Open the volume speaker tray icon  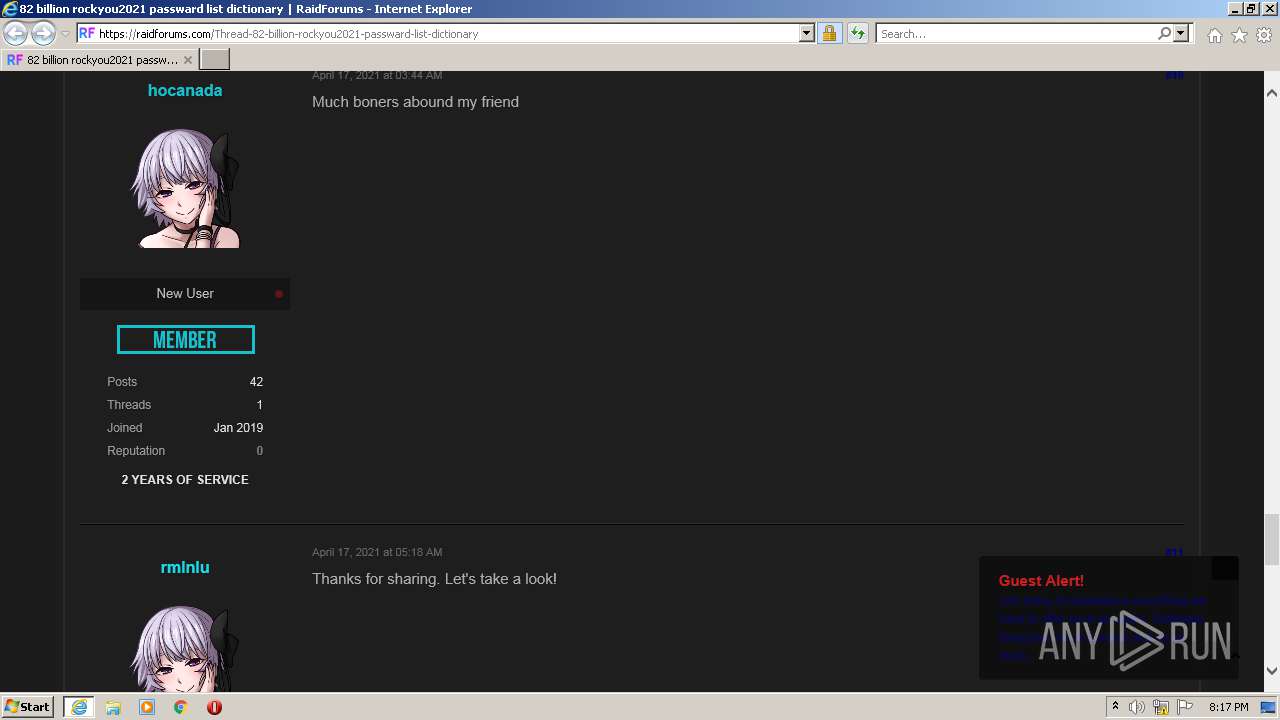(1137, 707)
